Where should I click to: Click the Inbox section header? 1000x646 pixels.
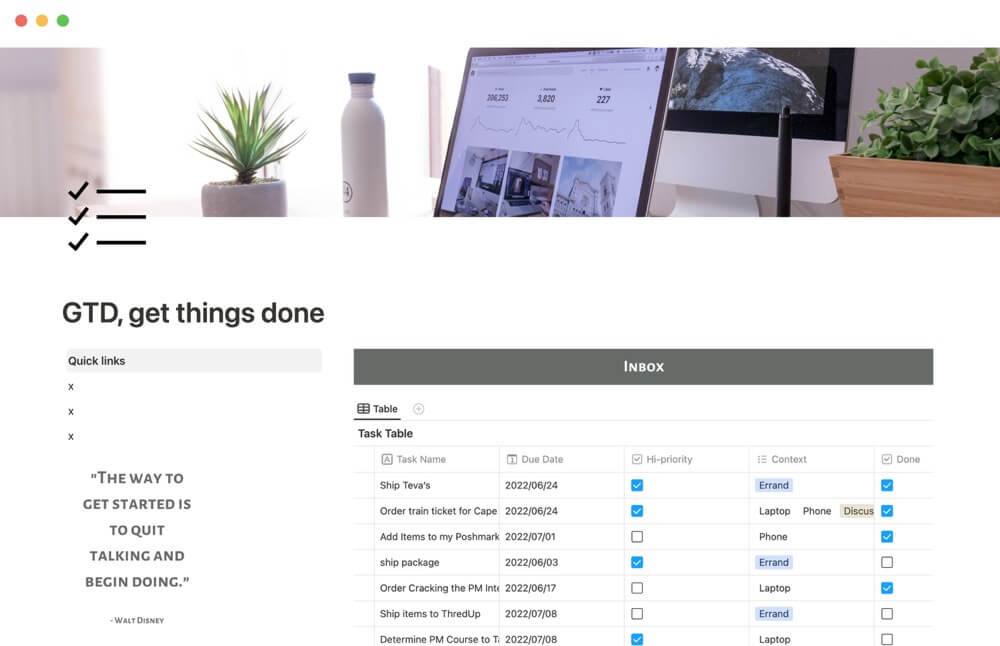[x=643, y=367]
